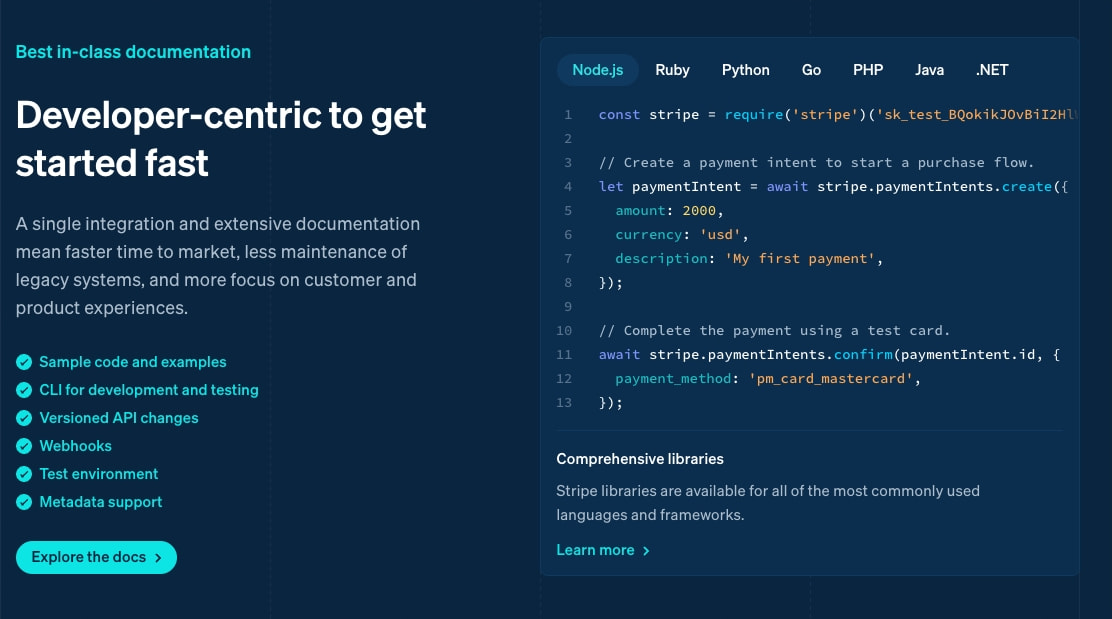The image size is (1112, 619).
Task: Click payment_method 'pm_card_mastercard' code line
Action: click(767, 379)
